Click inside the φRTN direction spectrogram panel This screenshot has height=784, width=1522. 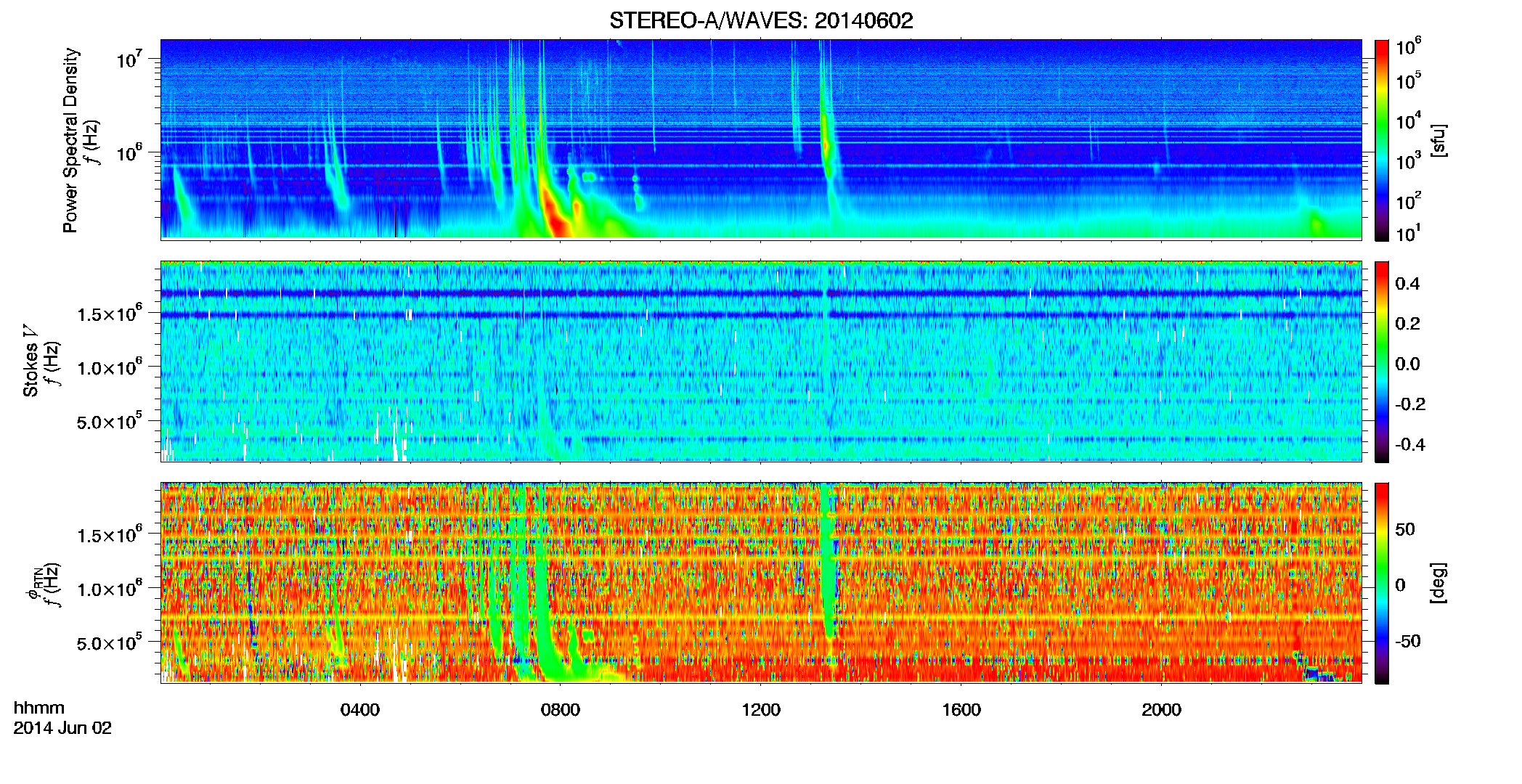pyautogui.click(x=761, y=582)
